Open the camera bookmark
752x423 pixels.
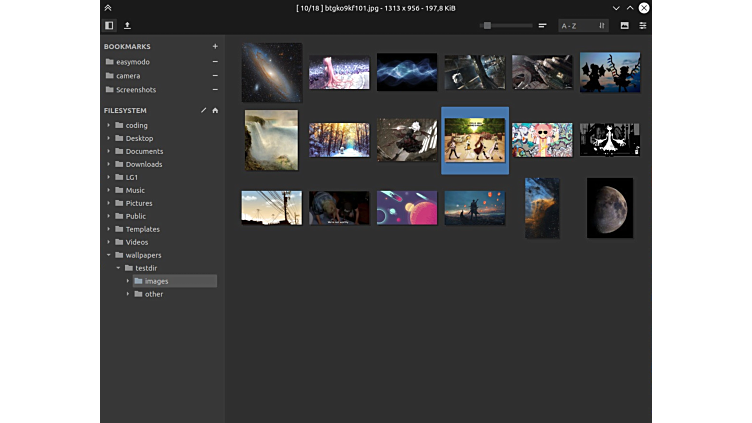coord(128,76)
